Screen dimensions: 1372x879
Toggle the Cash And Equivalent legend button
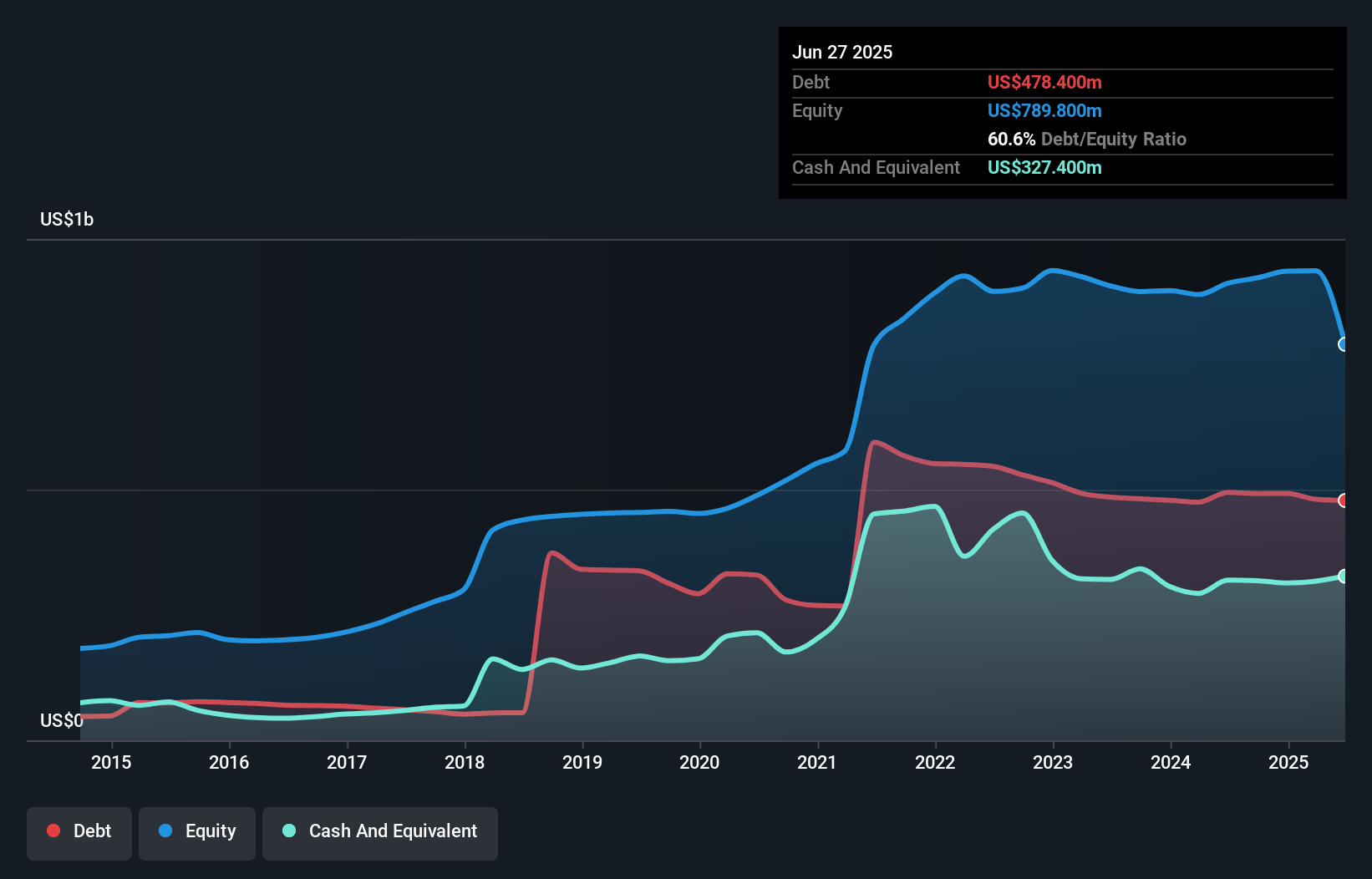click(380, 833)
